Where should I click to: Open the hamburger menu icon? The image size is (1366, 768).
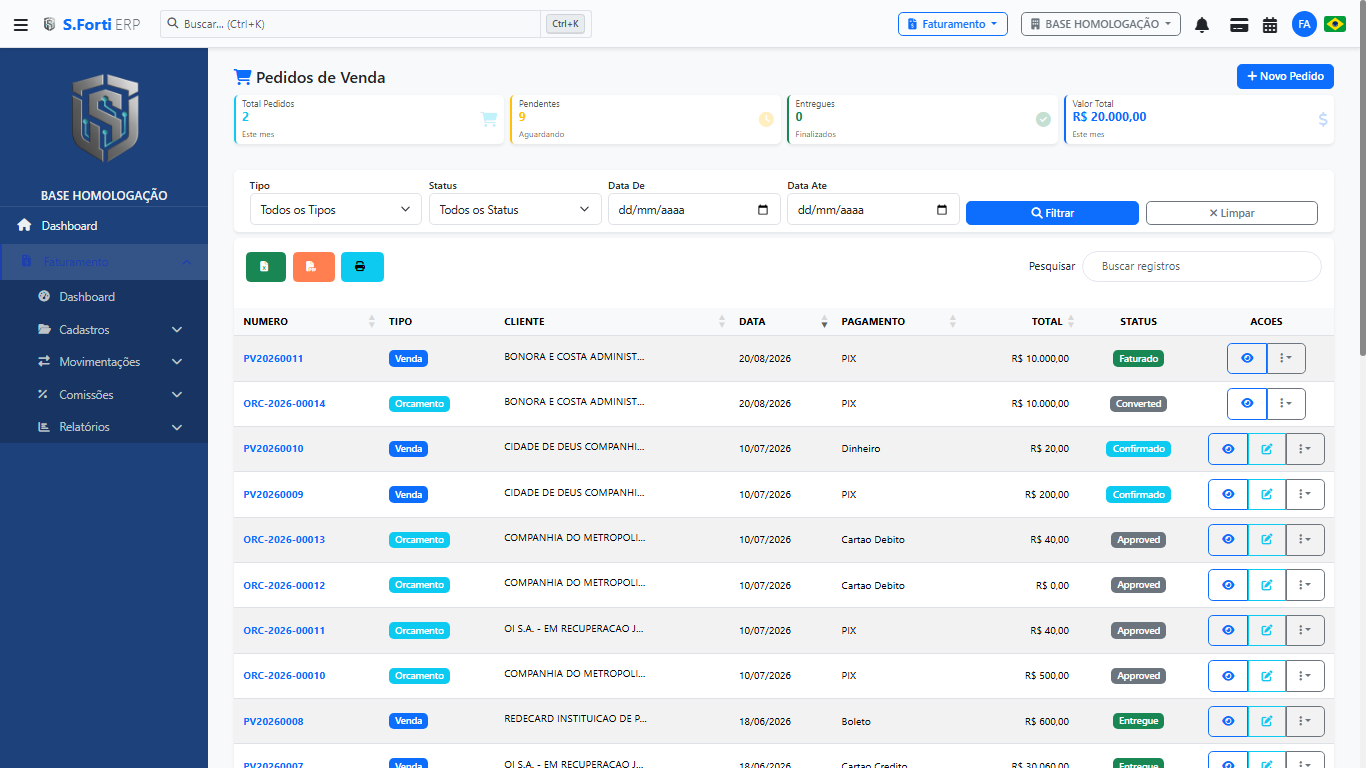(x=21, y=24)
